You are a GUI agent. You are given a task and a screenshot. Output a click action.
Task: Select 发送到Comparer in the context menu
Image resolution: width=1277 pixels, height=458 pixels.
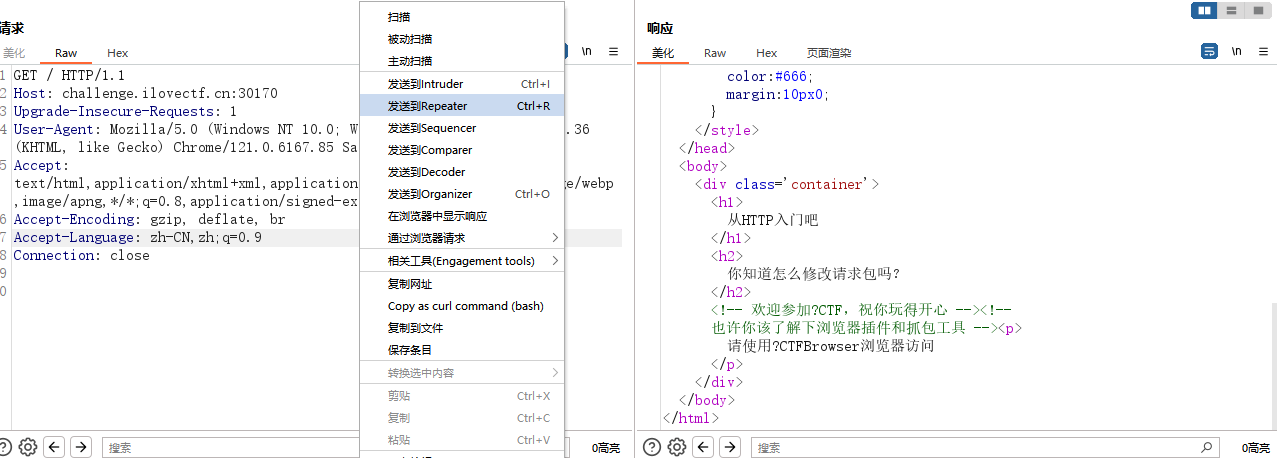coord(462,150)
